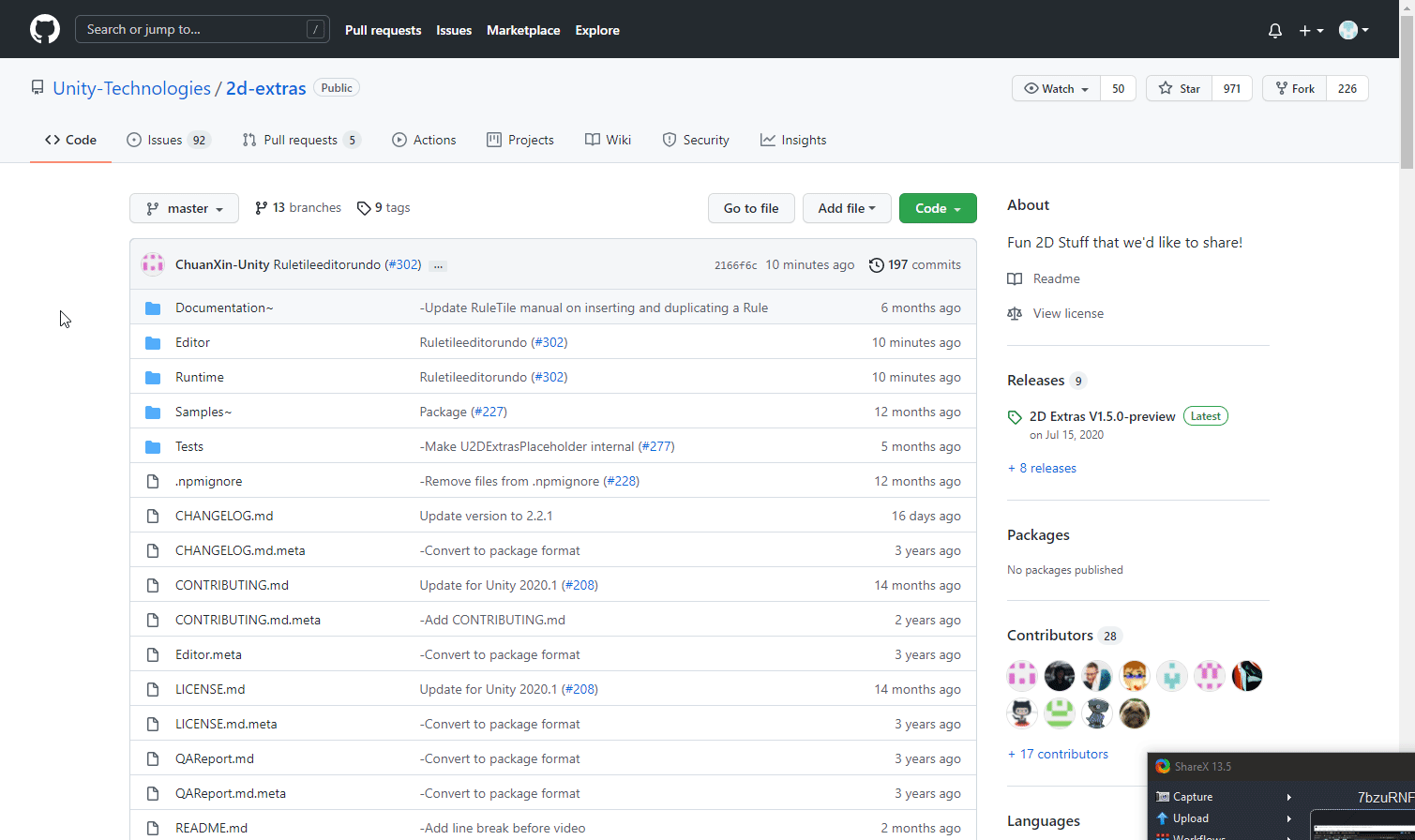
Task: Open the #302 link in Editor row
Action: tap(549, 342)
